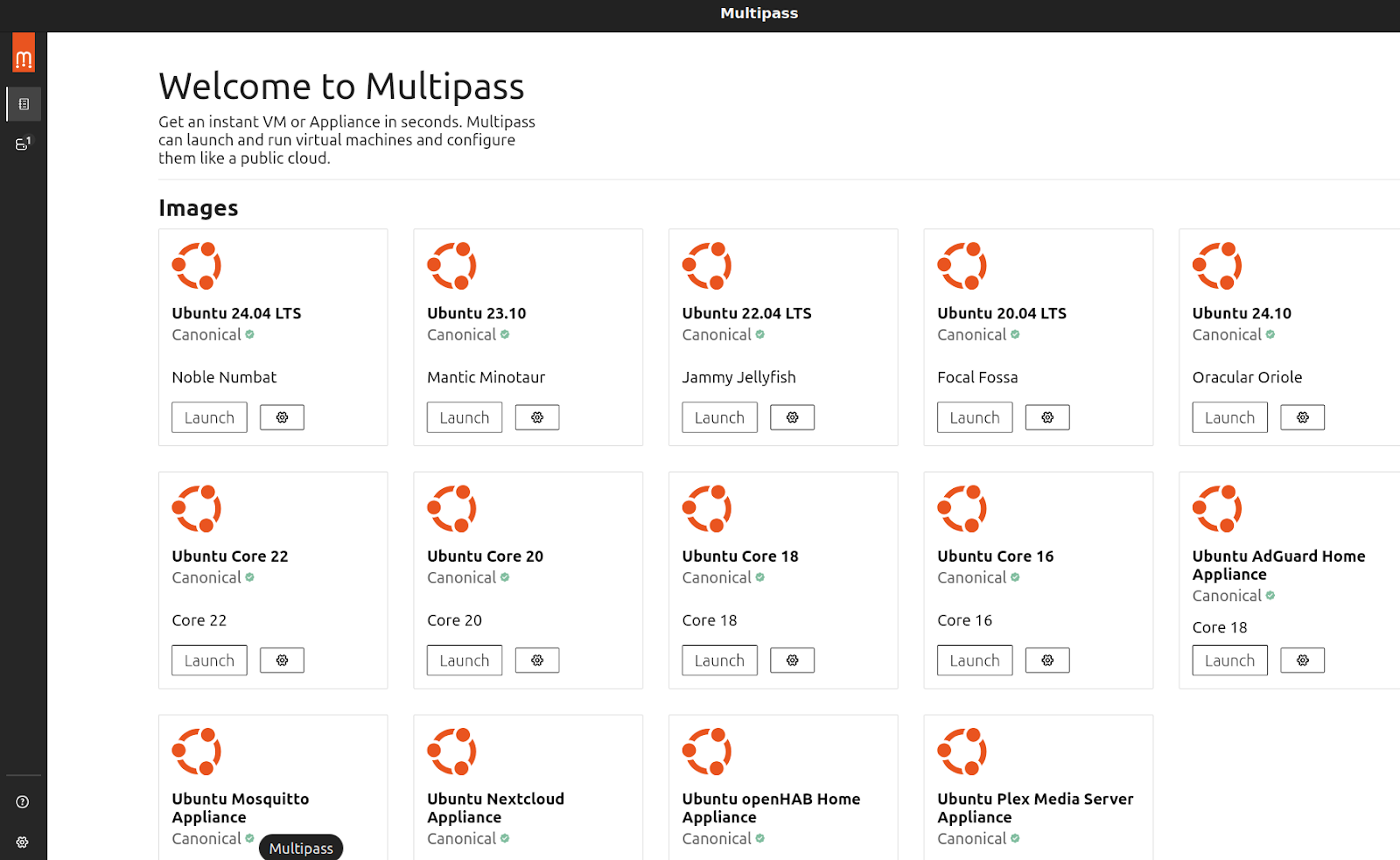Open the Settings gear in sidebar

tap(23, 842)
